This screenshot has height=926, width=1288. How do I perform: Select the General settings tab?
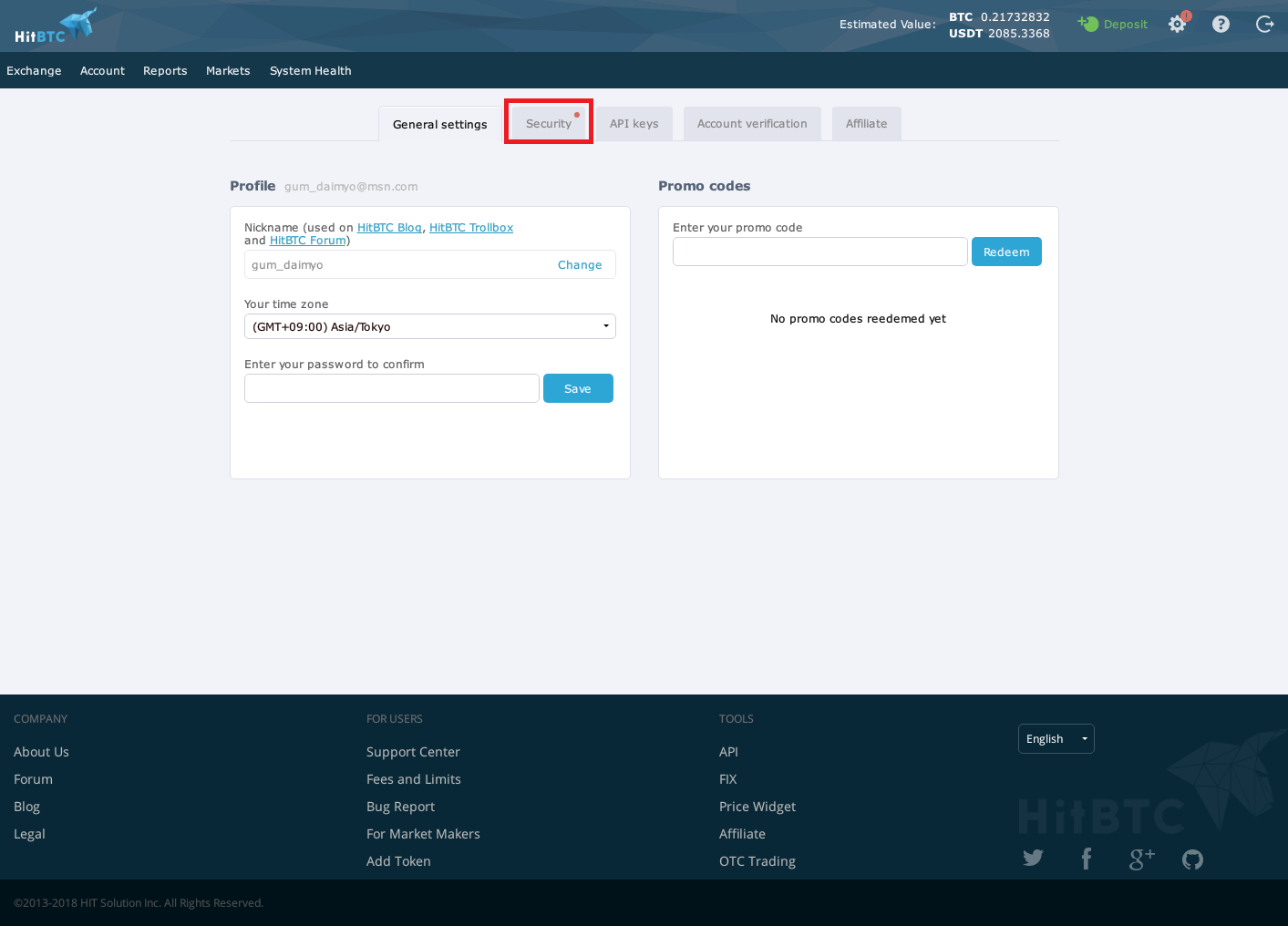439,124
